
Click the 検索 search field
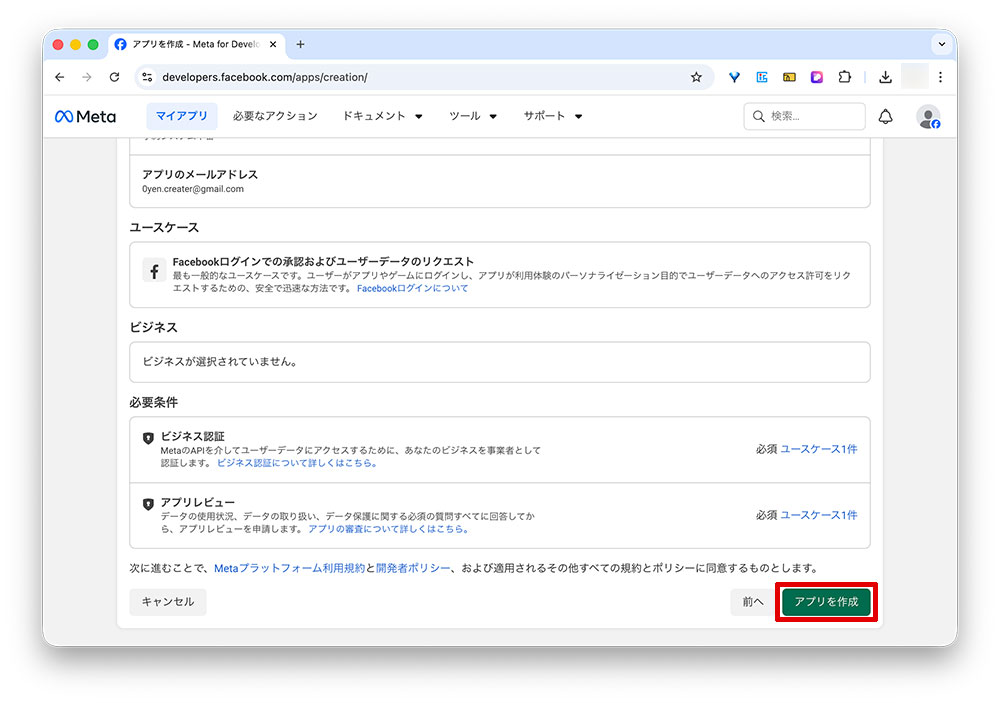[804, 116]
